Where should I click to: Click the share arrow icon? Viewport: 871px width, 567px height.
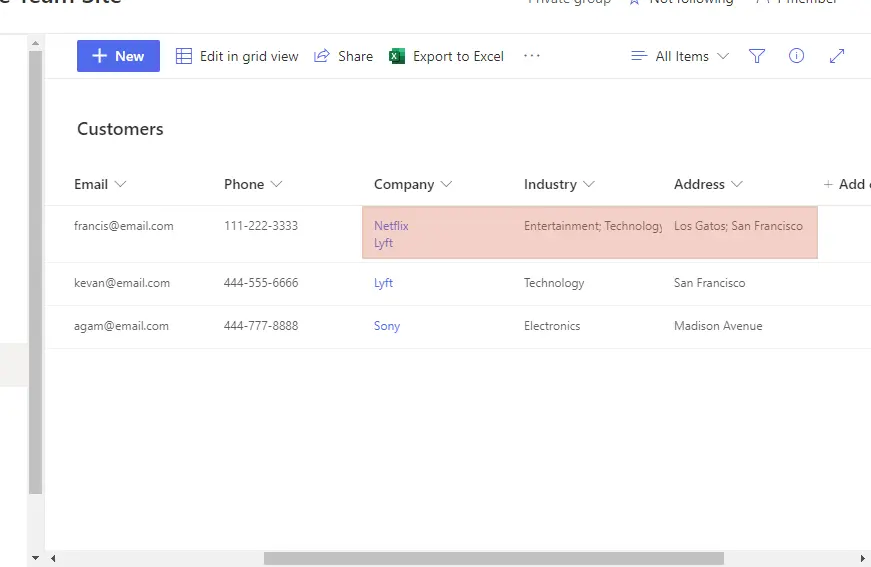[322, 56]
